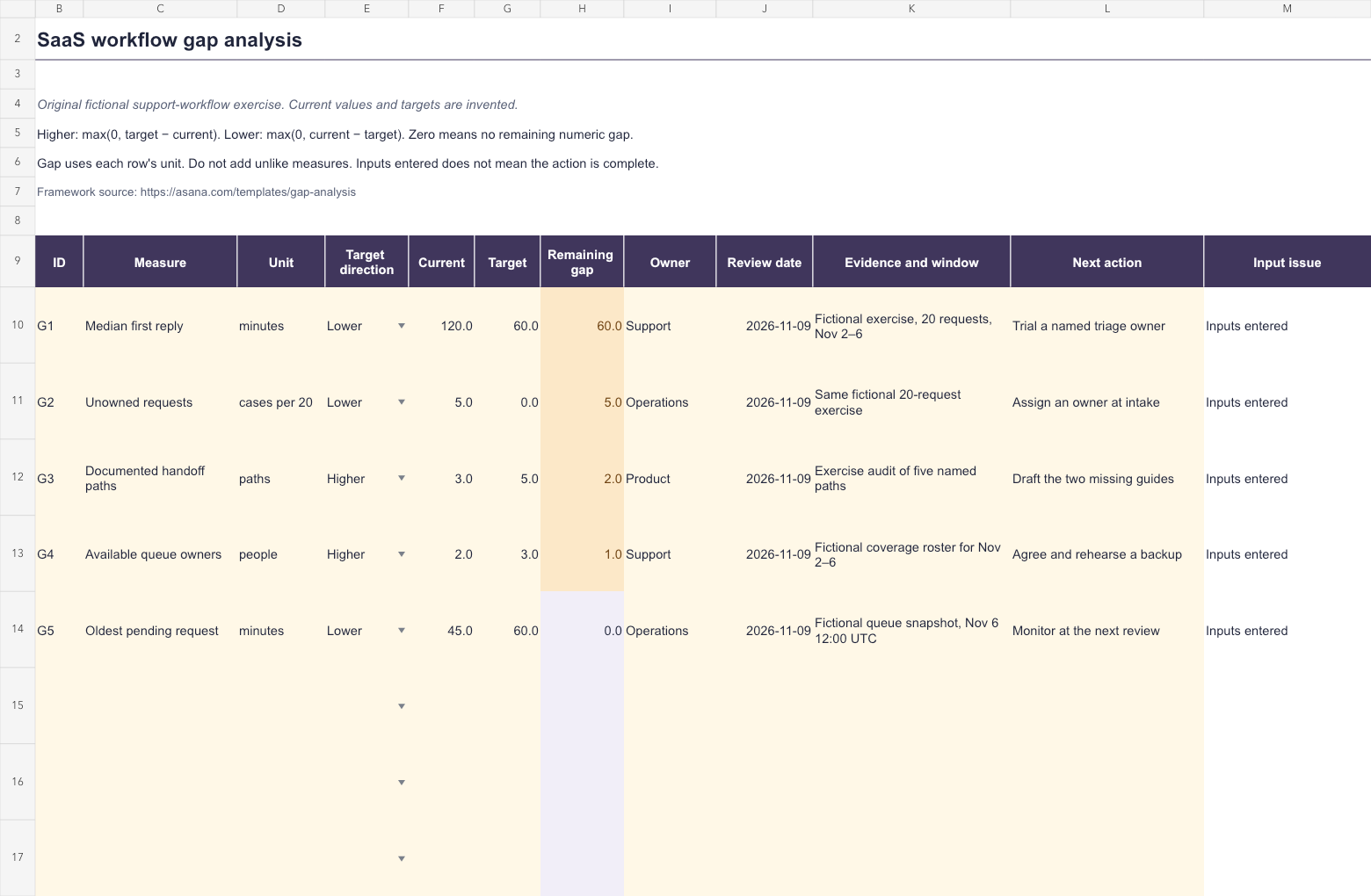This screenshot has width=1371, height=896.
Task: Select column header C
Action: [x=160, y=8]
